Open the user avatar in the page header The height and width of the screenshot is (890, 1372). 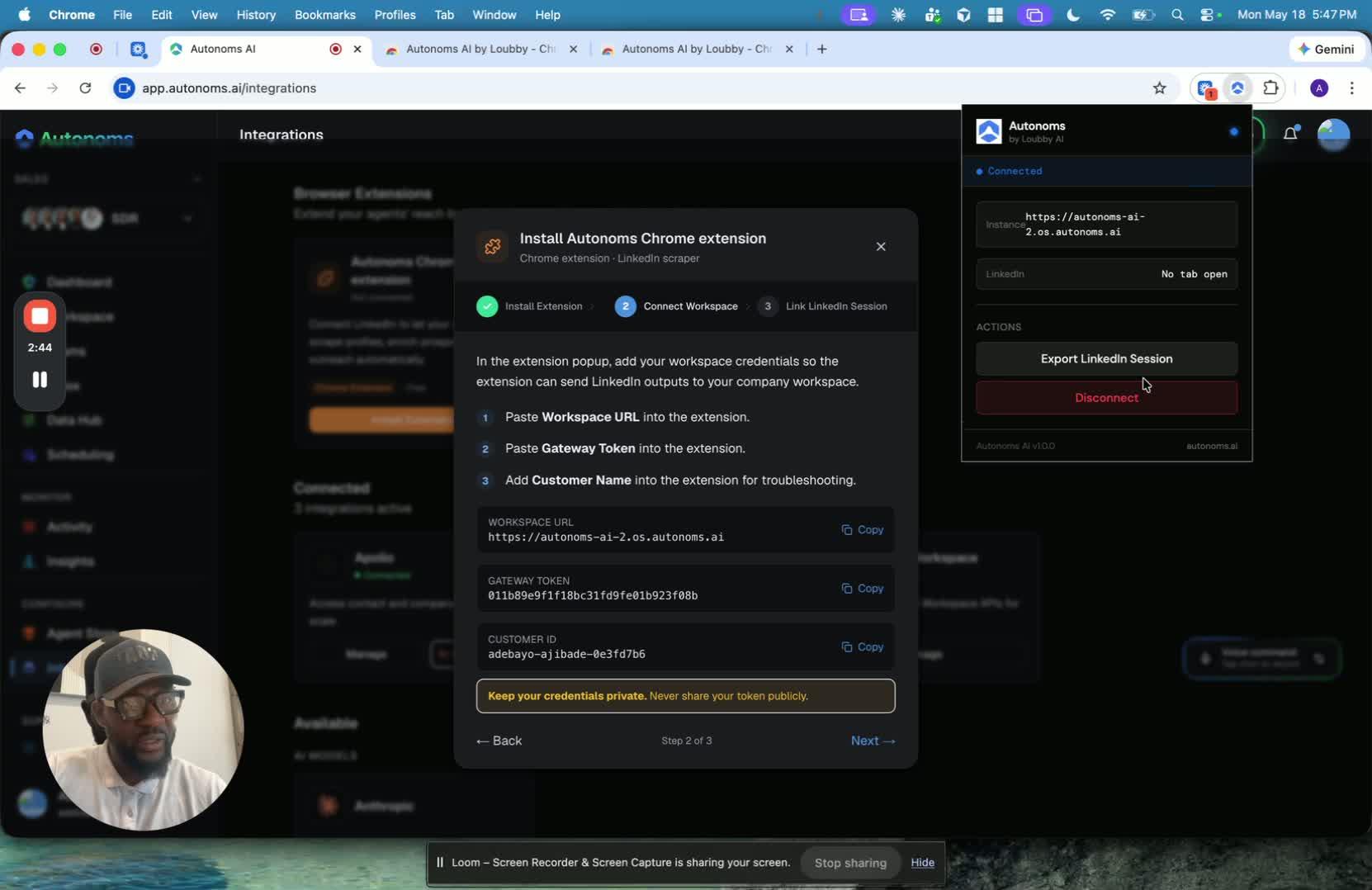[x=1333, y=134]
